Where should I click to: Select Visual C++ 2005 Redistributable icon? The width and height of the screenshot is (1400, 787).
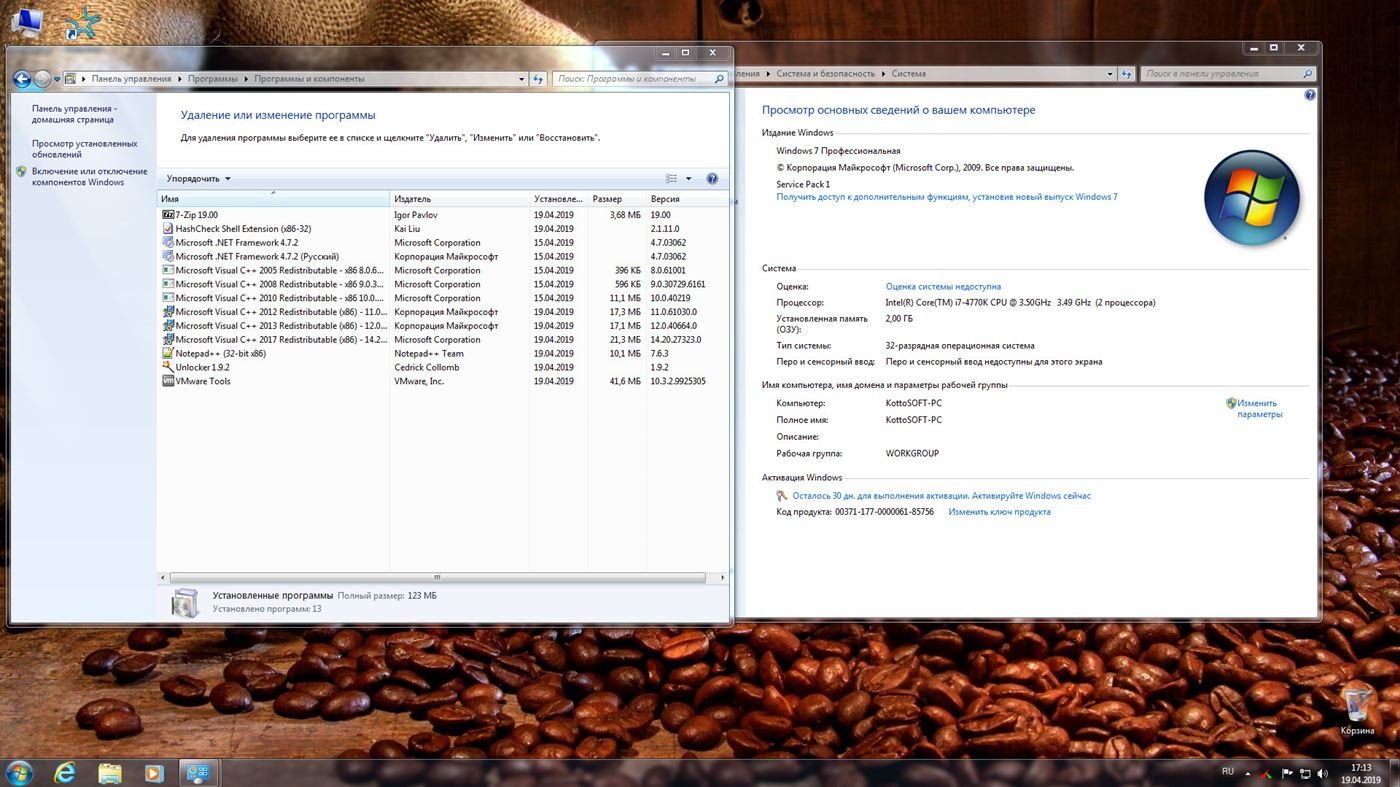point(167,270)
